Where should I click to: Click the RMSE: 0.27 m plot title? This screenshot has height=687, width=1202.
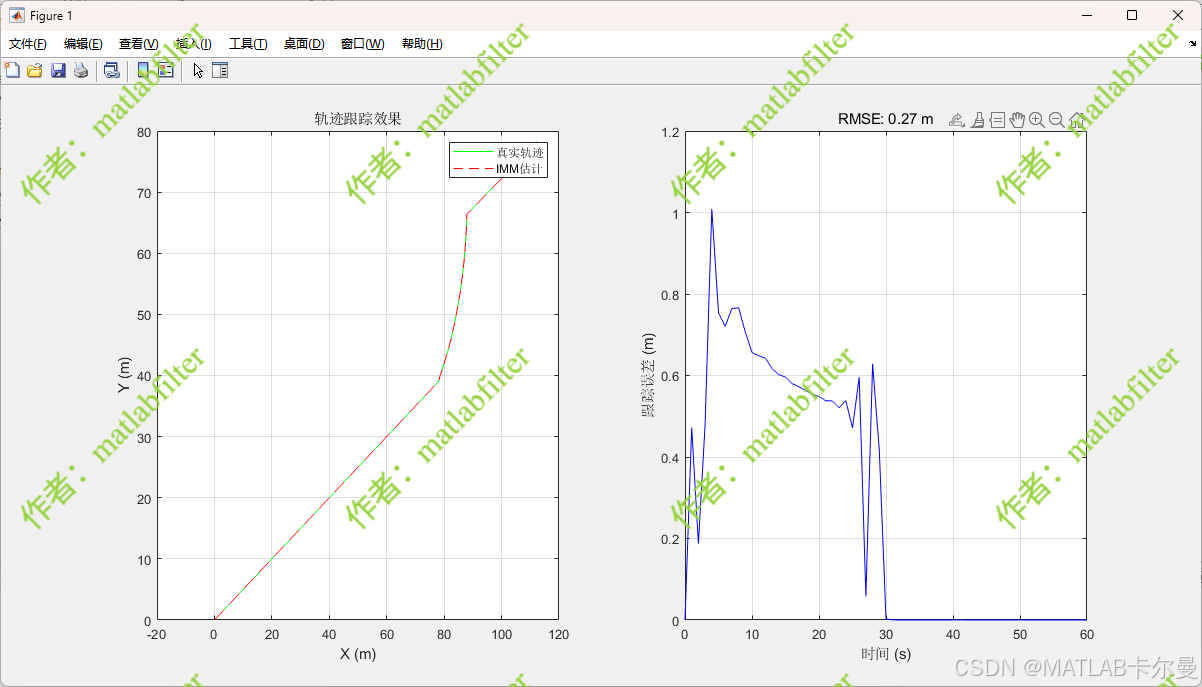coord(885,119)
